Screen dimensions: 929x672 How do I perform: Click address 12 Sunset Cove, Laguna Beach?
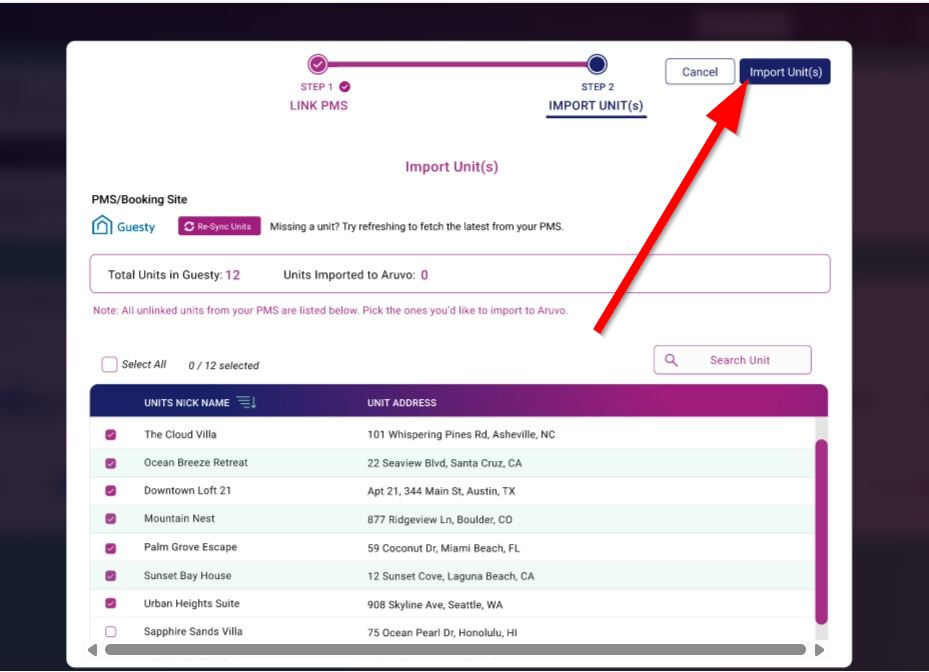450,576
